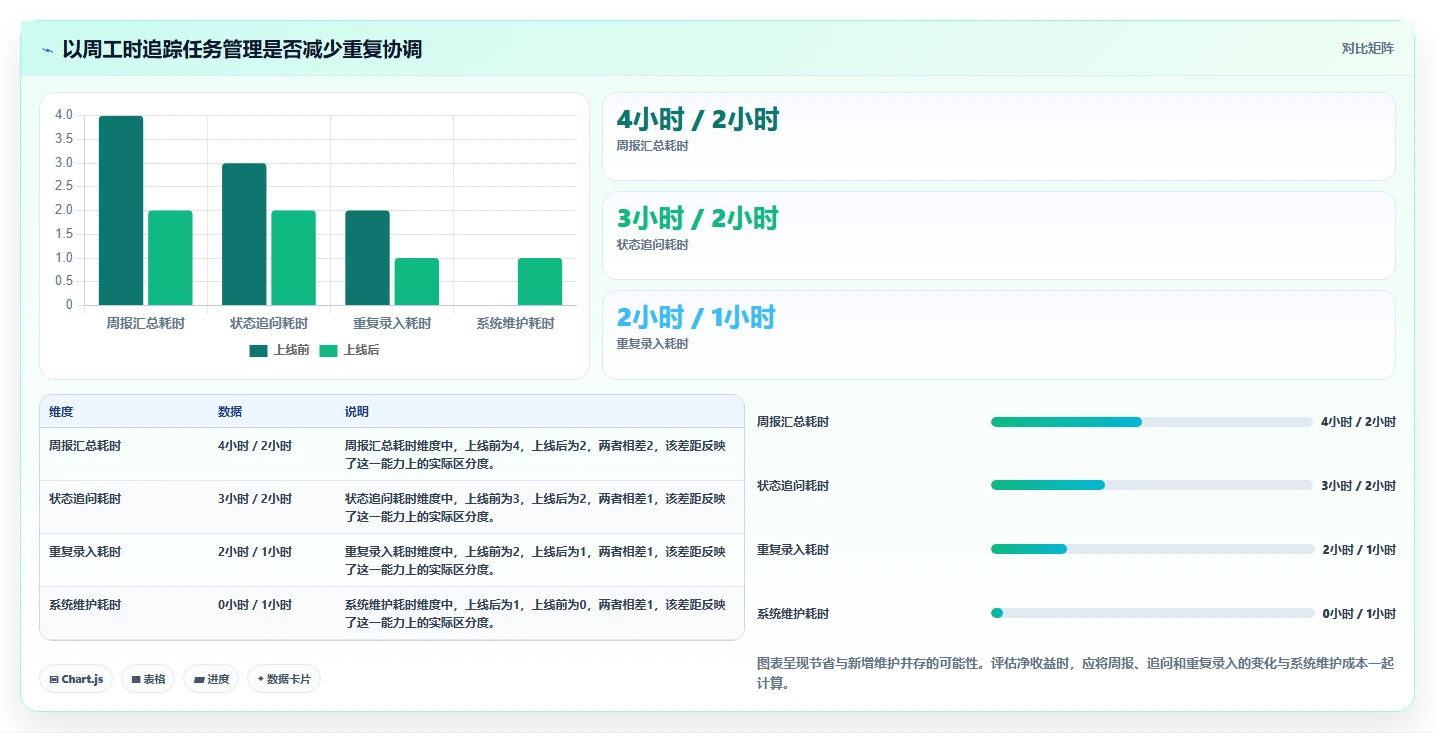The height and width of the screenshot is (733, 1435).
Task: Click the 4小时 / 2小时 value beside progress bar
Action: coord(1358,422)
